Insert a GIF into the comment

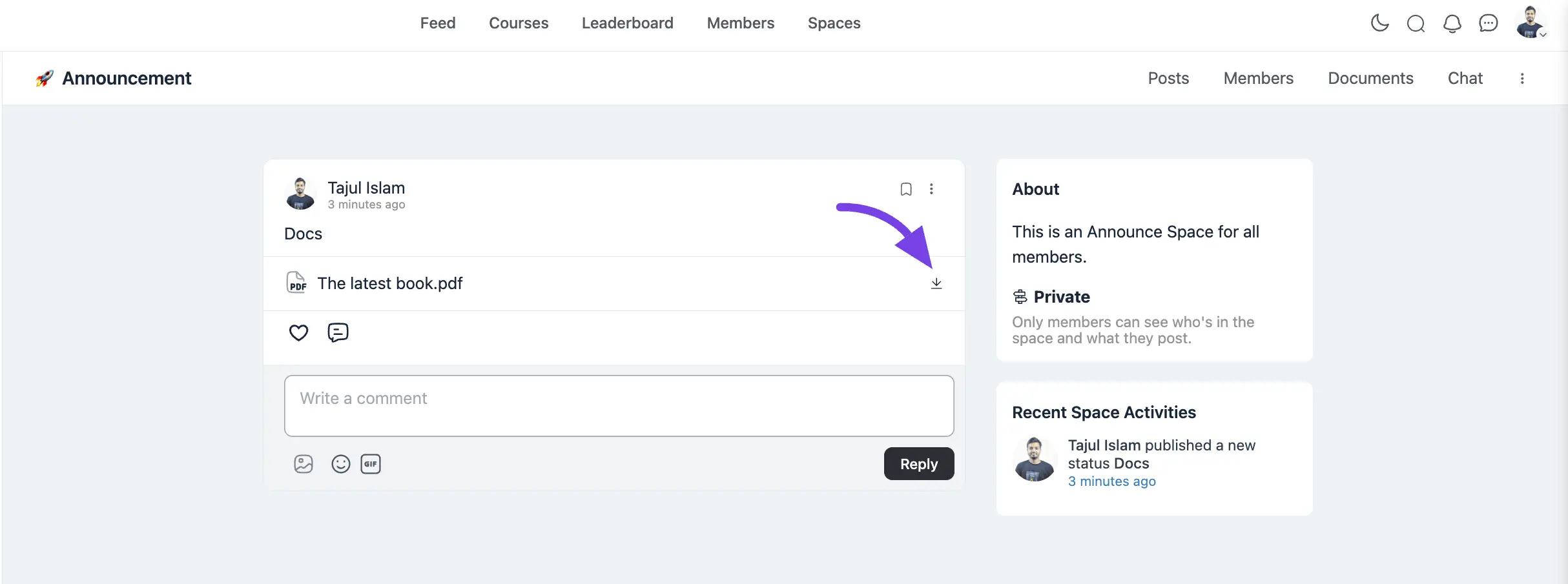[x=371, y=464]
